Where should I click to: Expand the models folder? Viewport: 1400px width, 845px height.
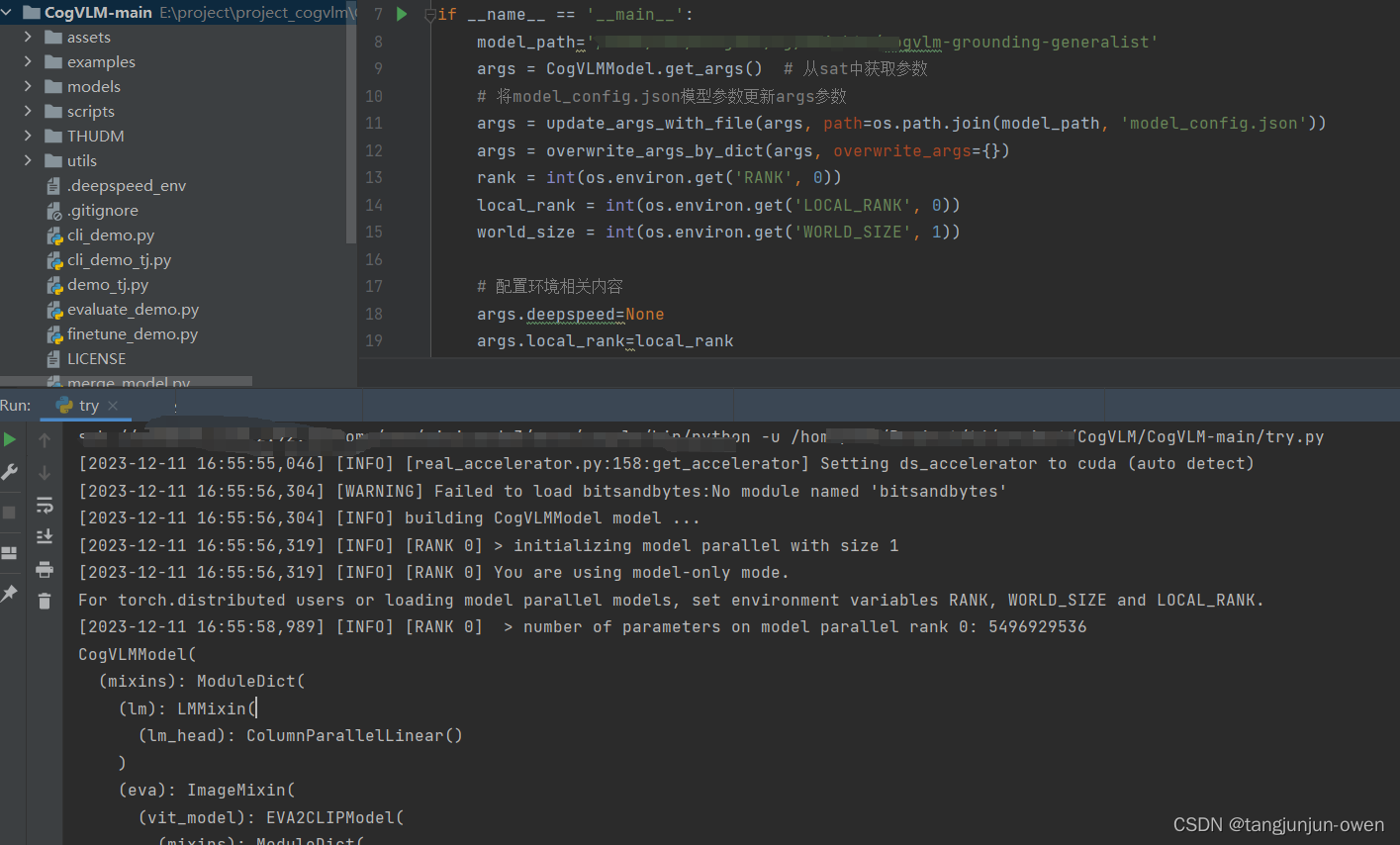point(28,87)
